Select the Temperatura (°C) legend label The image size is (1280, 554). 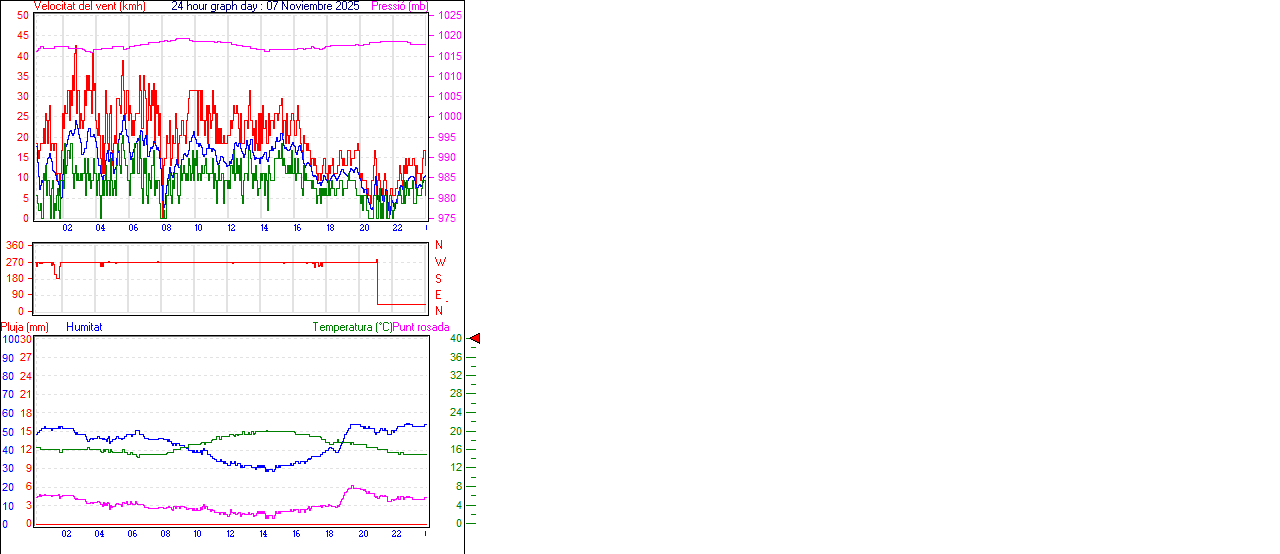(352, 327)
